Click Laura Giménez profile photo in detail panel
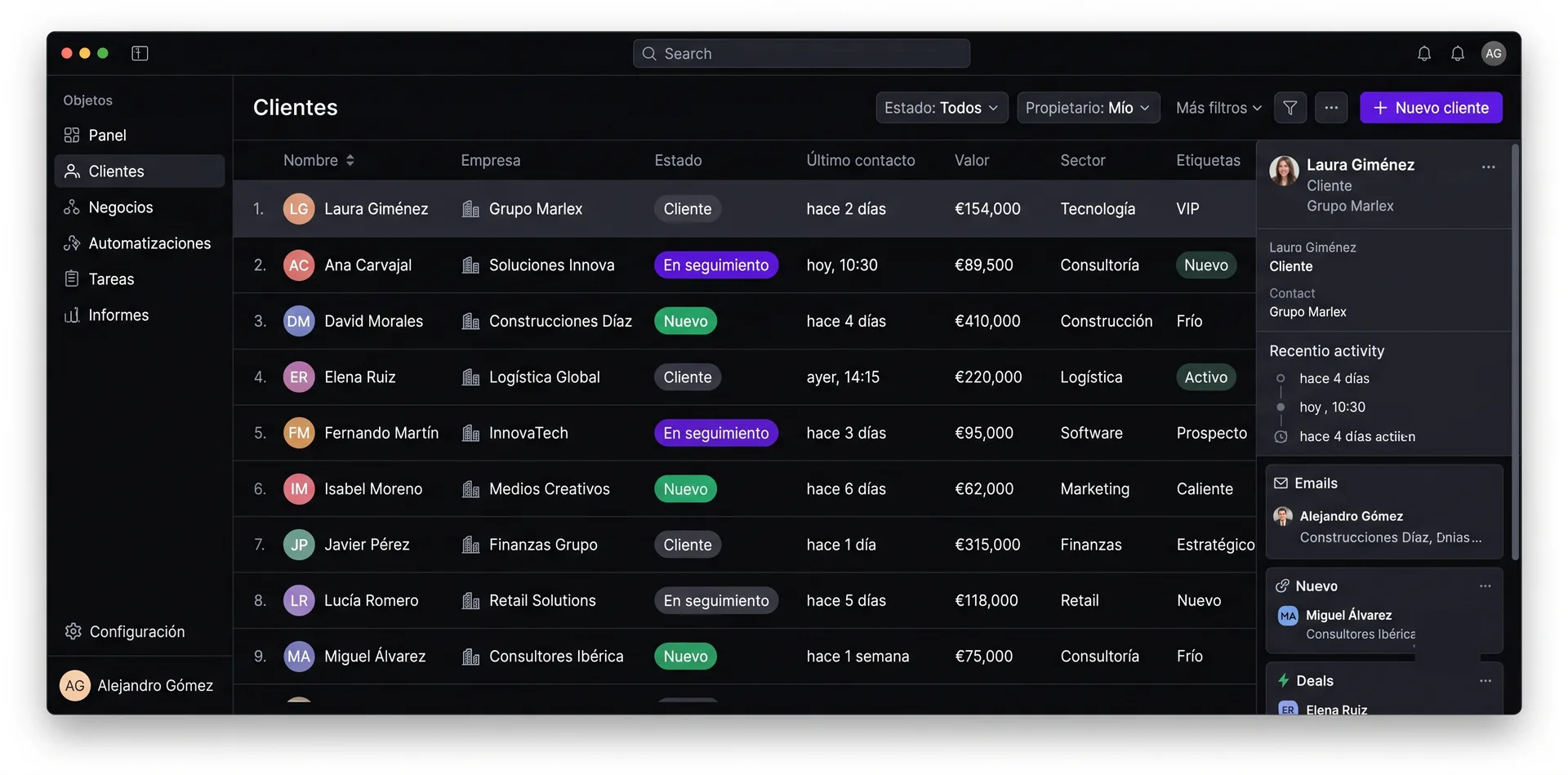 click(x=1284, y=171)
